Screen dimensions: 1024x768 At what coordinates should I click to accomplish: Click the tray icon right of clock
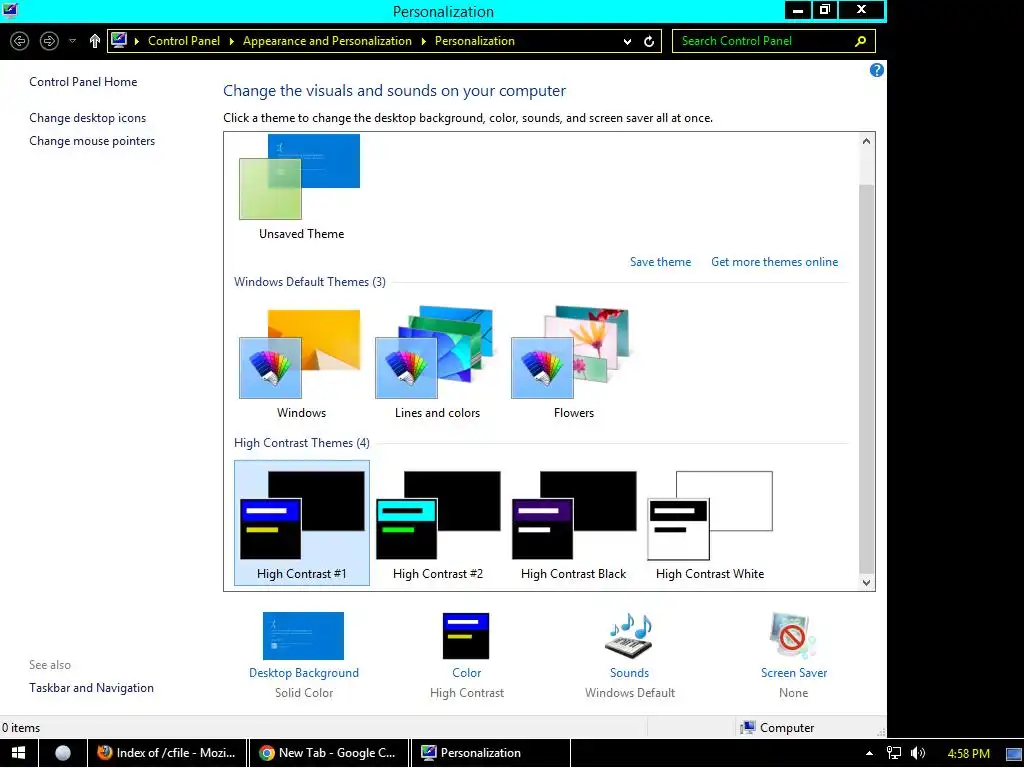[x=1014, y=754]
